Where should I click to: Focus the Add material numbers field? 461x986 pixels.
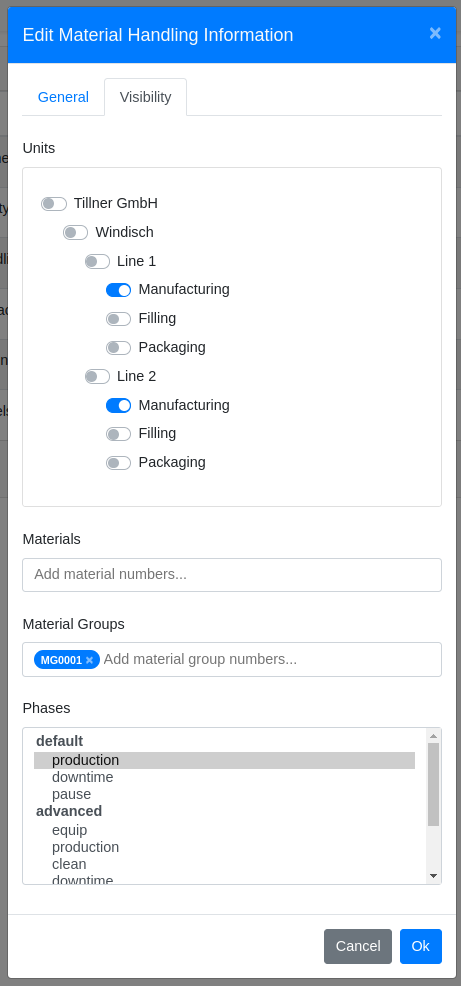tap(232, 575)
